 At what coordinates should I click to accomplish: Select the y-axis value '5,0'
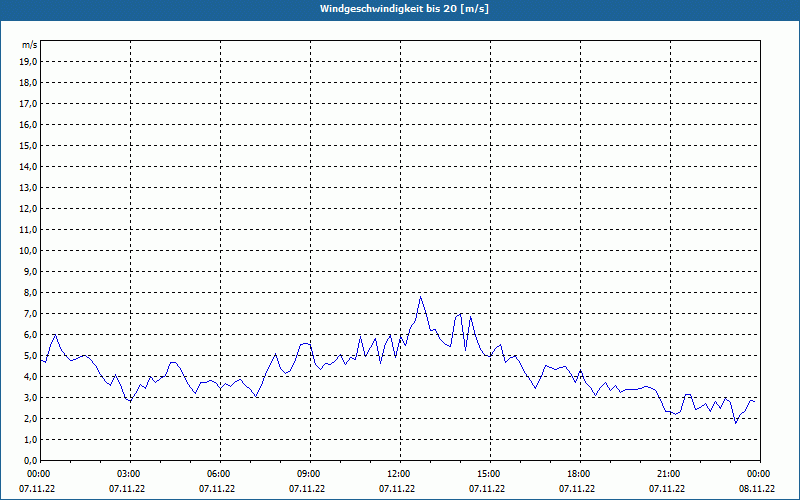pyautogui.click(x=31, y=356)
